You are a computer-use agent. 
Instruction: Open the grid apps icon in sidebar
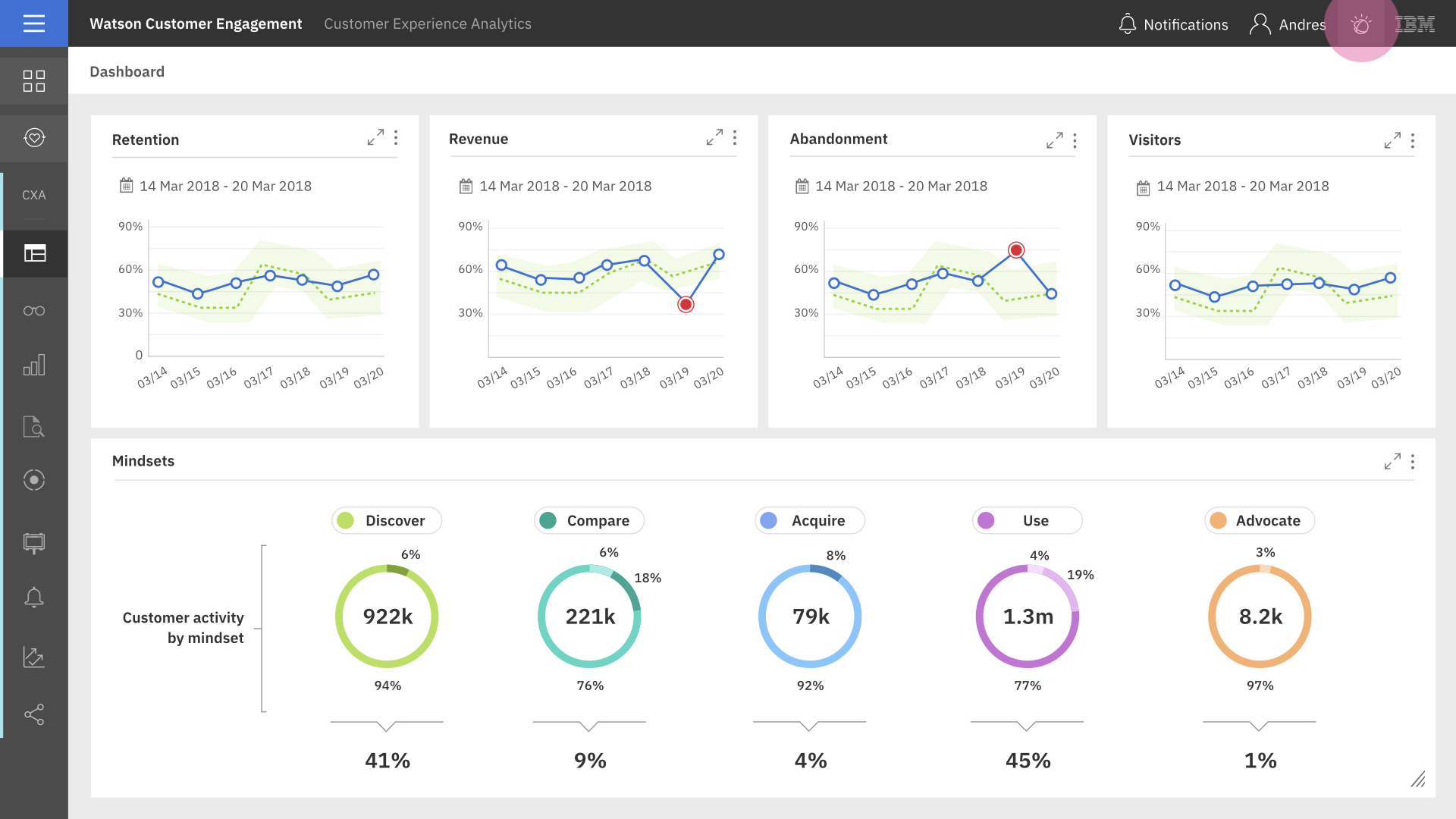[34, 80]
